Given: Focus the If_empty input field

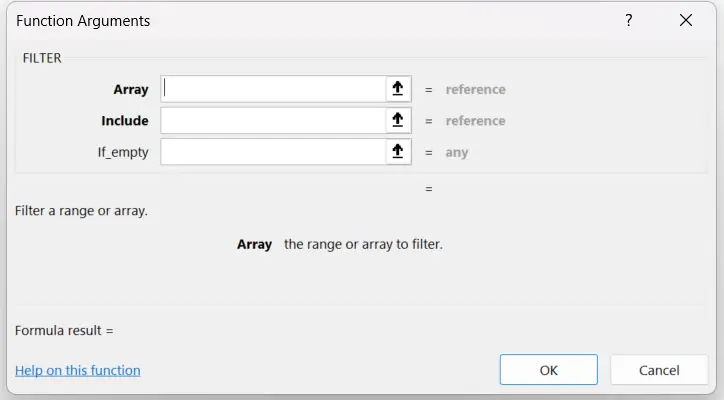Looking at the screenshot, I should (x=273, y=152).
